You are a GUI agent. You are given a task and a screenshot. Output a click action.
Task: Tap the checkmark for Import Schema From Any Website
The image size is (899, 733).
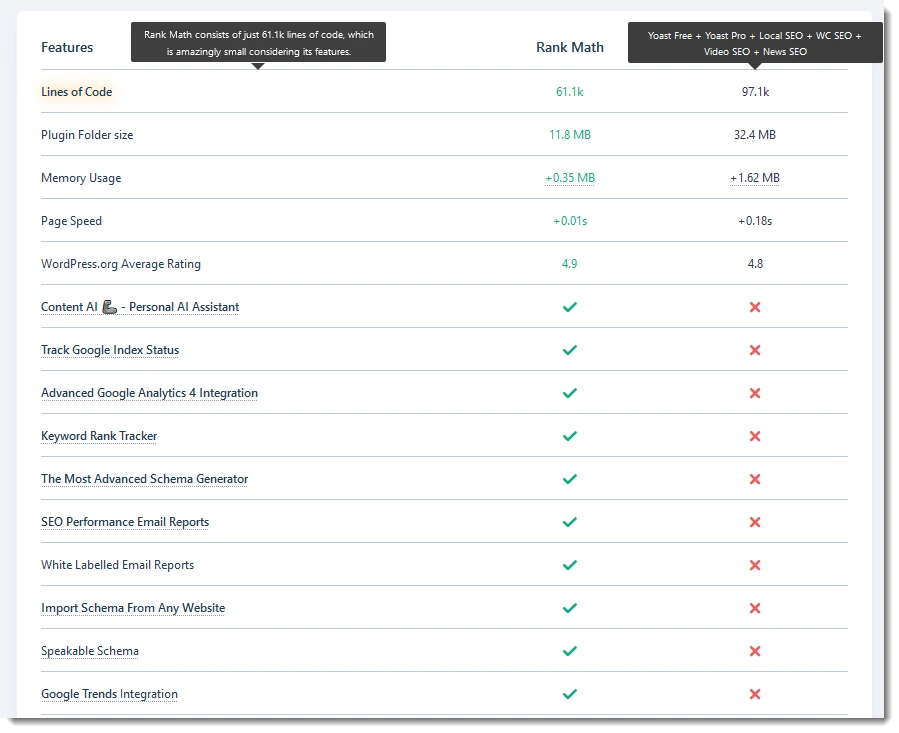[569, 608]
